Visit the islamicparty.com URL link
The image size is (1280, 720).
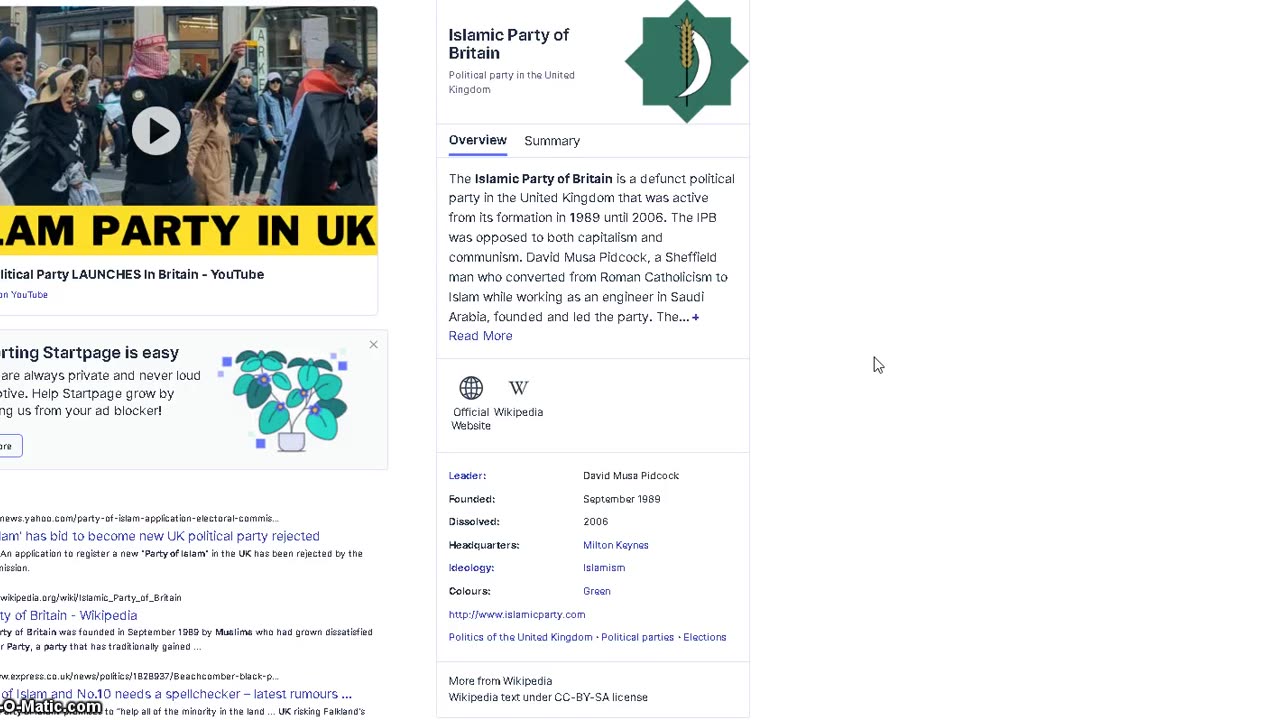coord(517,614)
